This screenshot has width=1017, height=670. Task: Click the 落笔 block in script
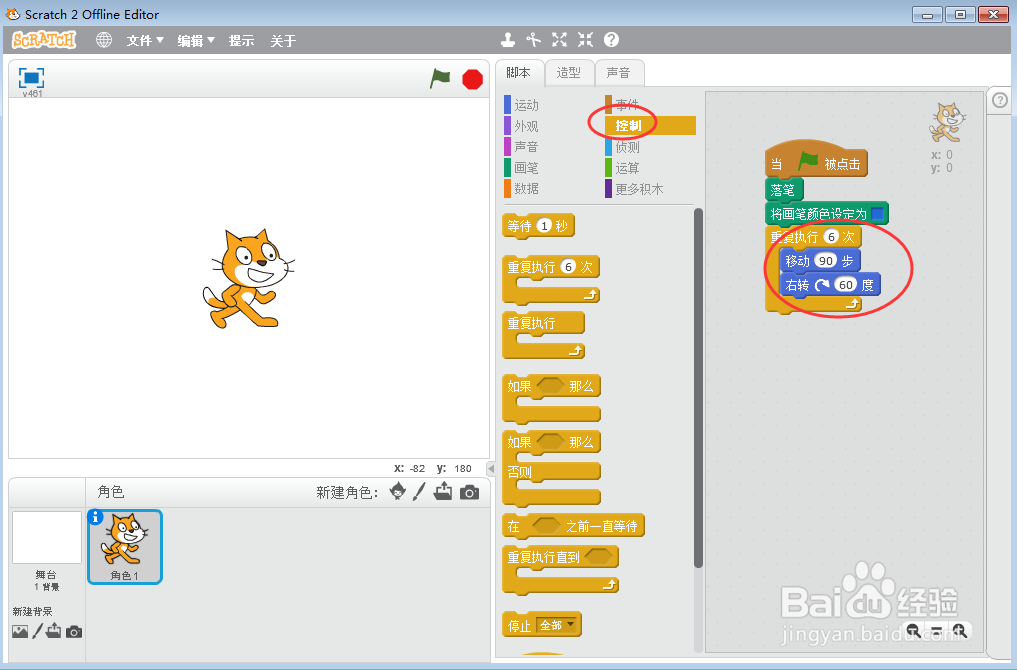point(784,189)
